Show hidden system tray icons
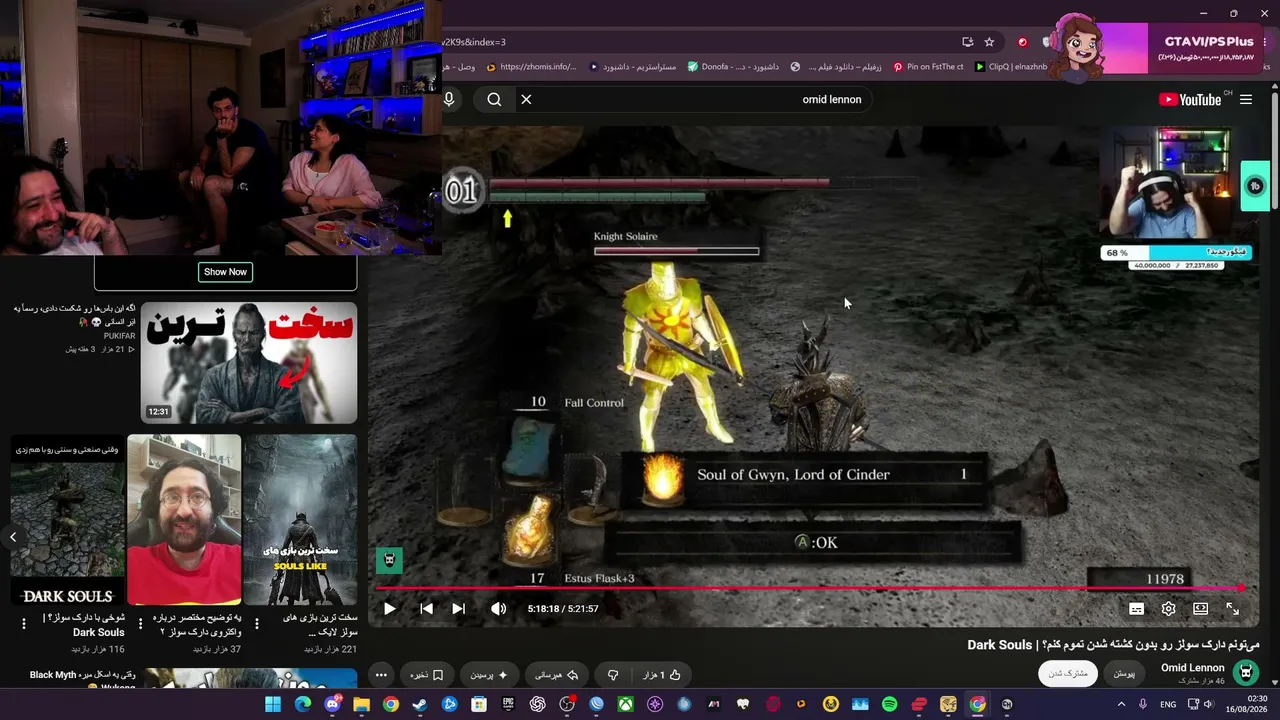1280x720 pixels. pyautogui.click(x=1122, y=704)
